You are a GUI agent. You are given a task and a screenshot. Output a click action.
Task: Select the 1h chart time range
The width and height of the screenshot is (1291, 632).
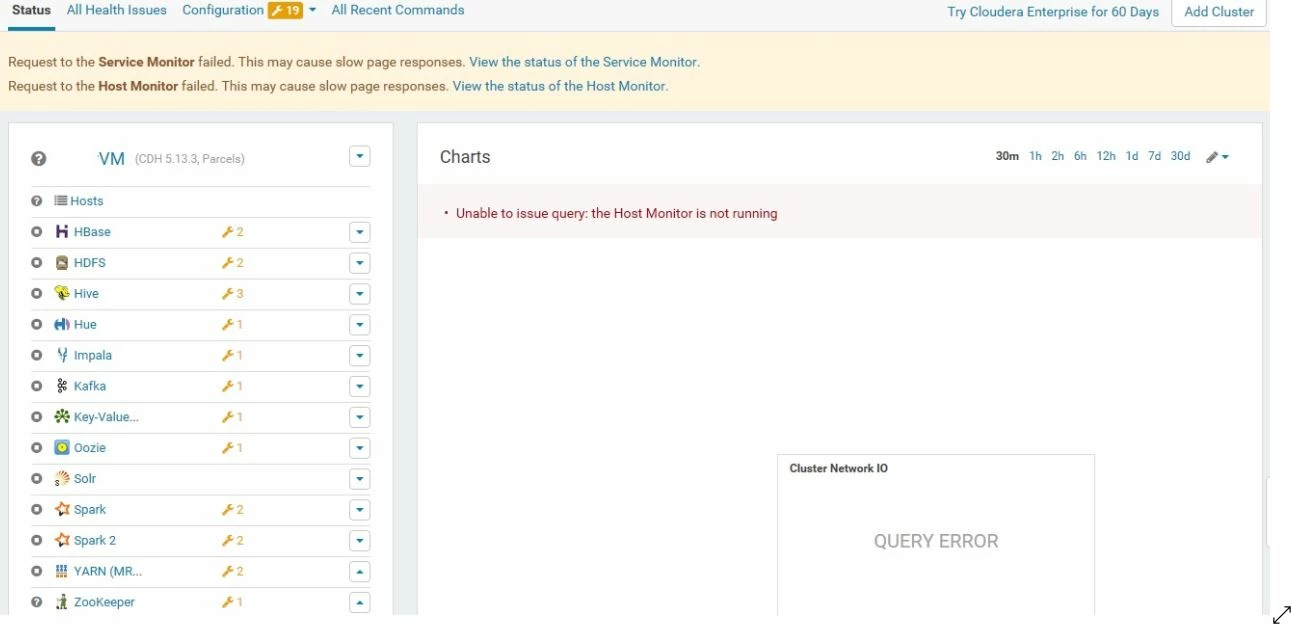1035,156
